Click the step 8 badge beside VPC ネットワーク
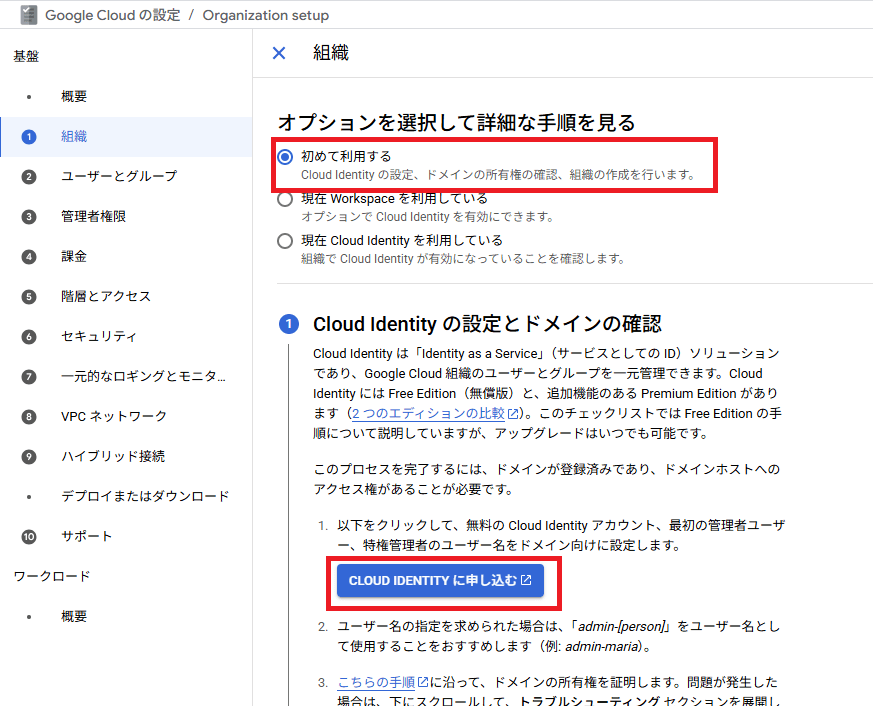Image resolution: width=873 pixels, height=706 pixels. (29, 416)
